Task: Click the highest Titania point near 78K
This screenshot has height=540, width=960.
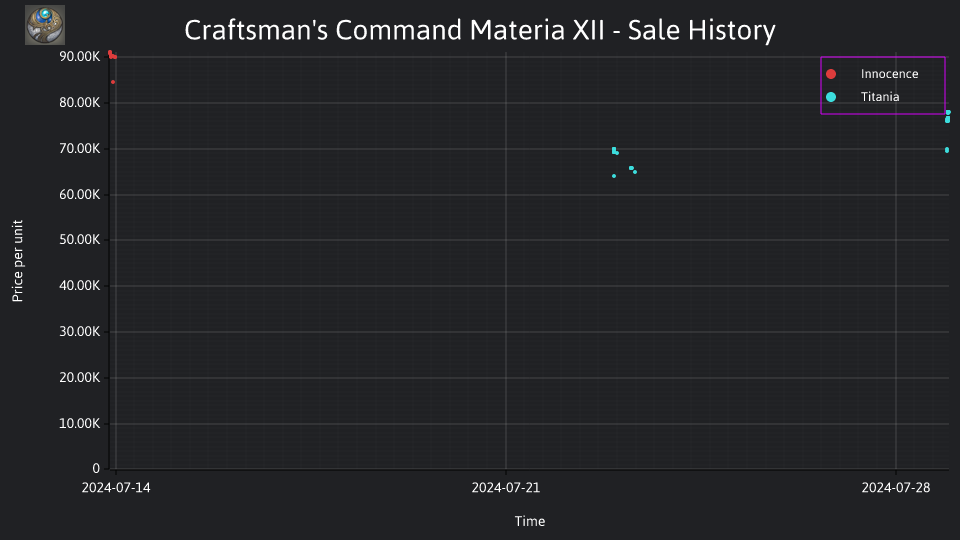Action: pos(948,112)
